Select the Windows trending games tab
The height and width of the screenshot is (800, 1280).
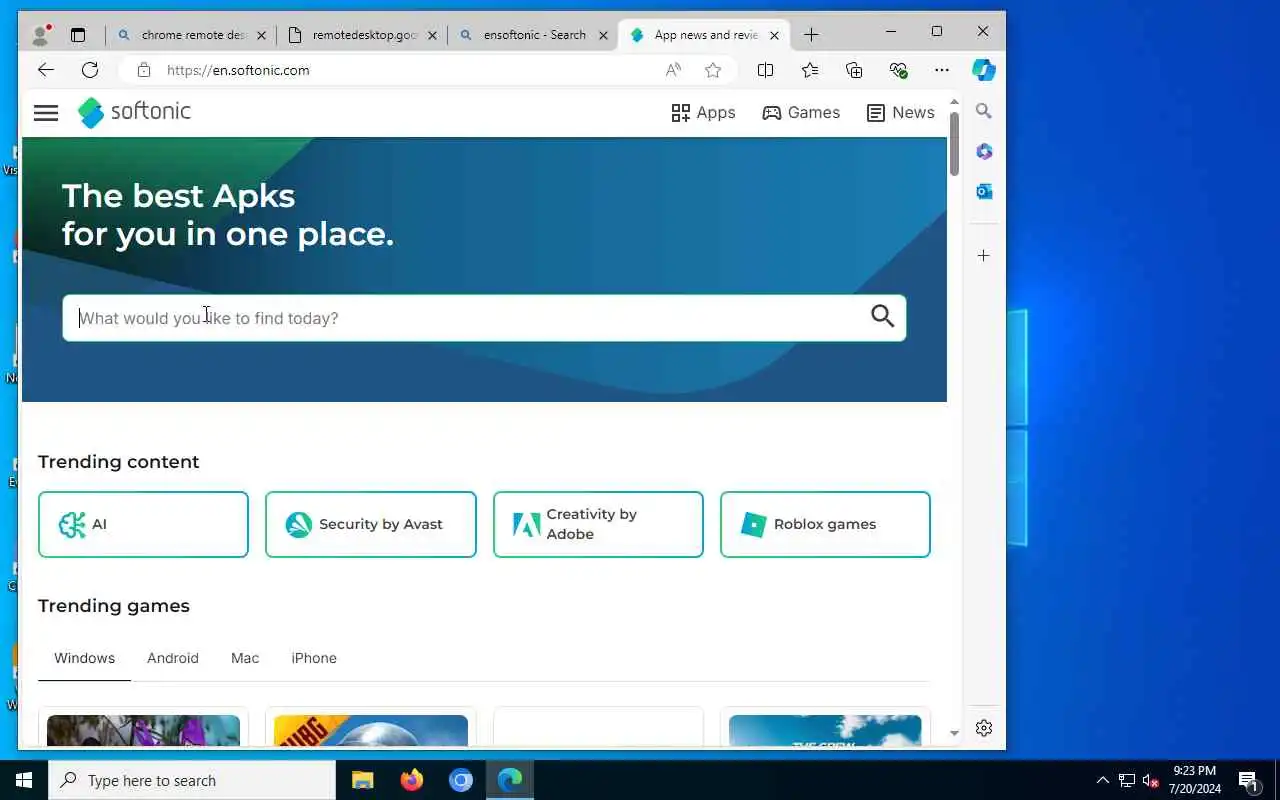pyautogui.click(x=84, y=658)
